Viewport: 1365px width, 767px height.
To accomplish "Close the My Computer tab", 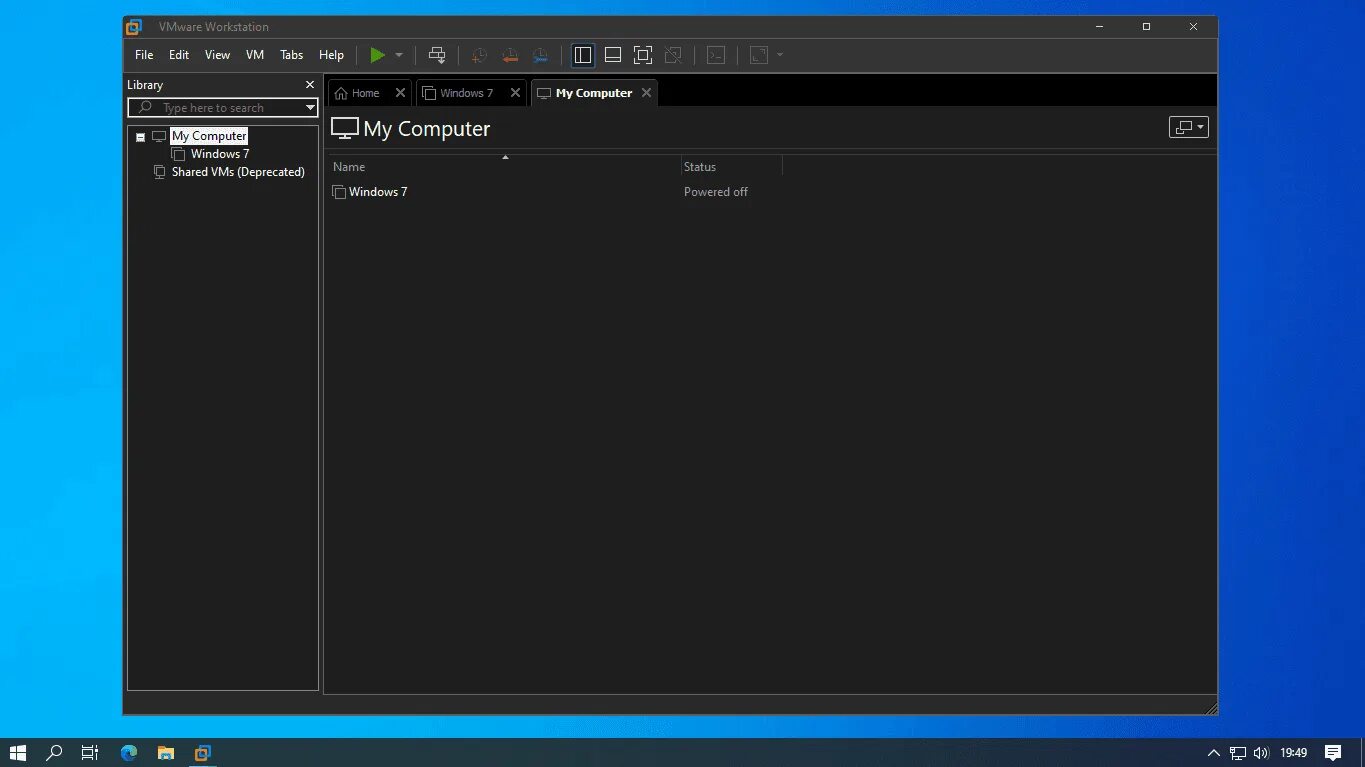I will coord(646,93).
